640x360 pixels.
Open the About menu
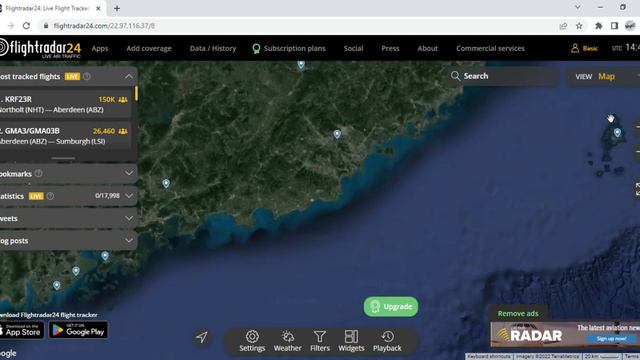[x=427, y=48]
